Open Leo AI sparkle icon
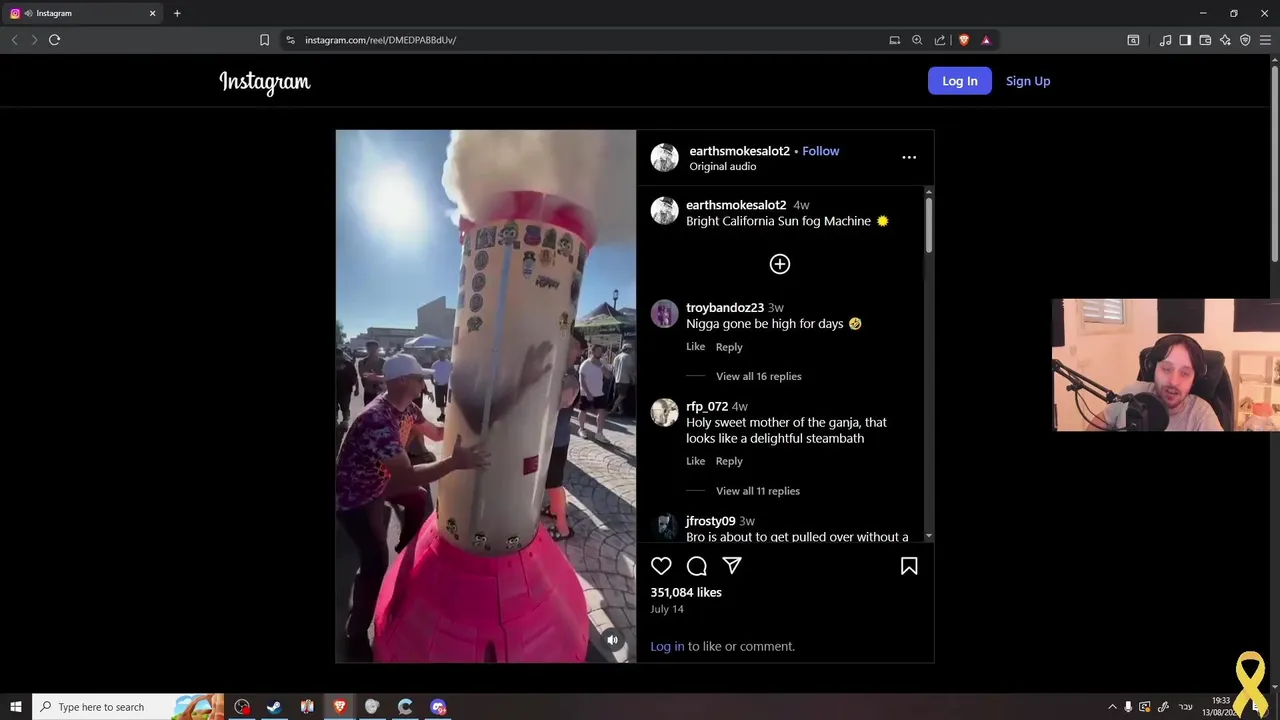This screenshot has height=720, width=1280. [x=1225, y=40]
